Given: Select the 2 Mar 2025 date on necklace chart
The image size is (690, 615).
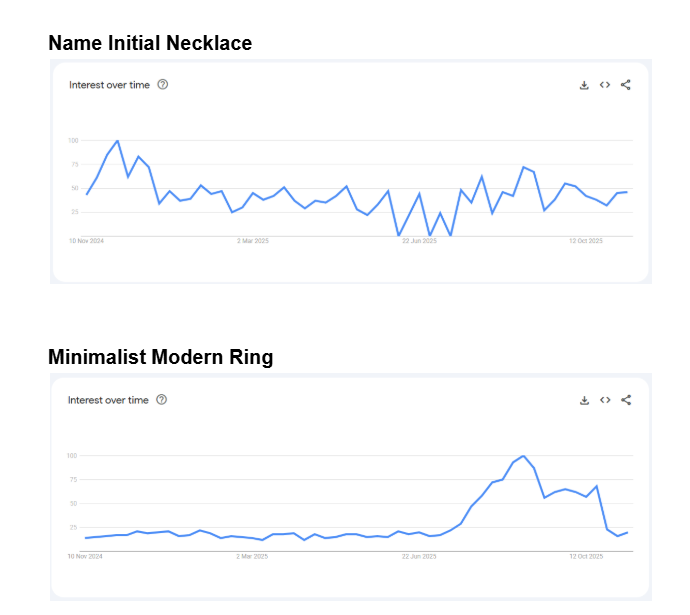Looking at the screenshot, I should pyautogui.click(x=254, y=241).
